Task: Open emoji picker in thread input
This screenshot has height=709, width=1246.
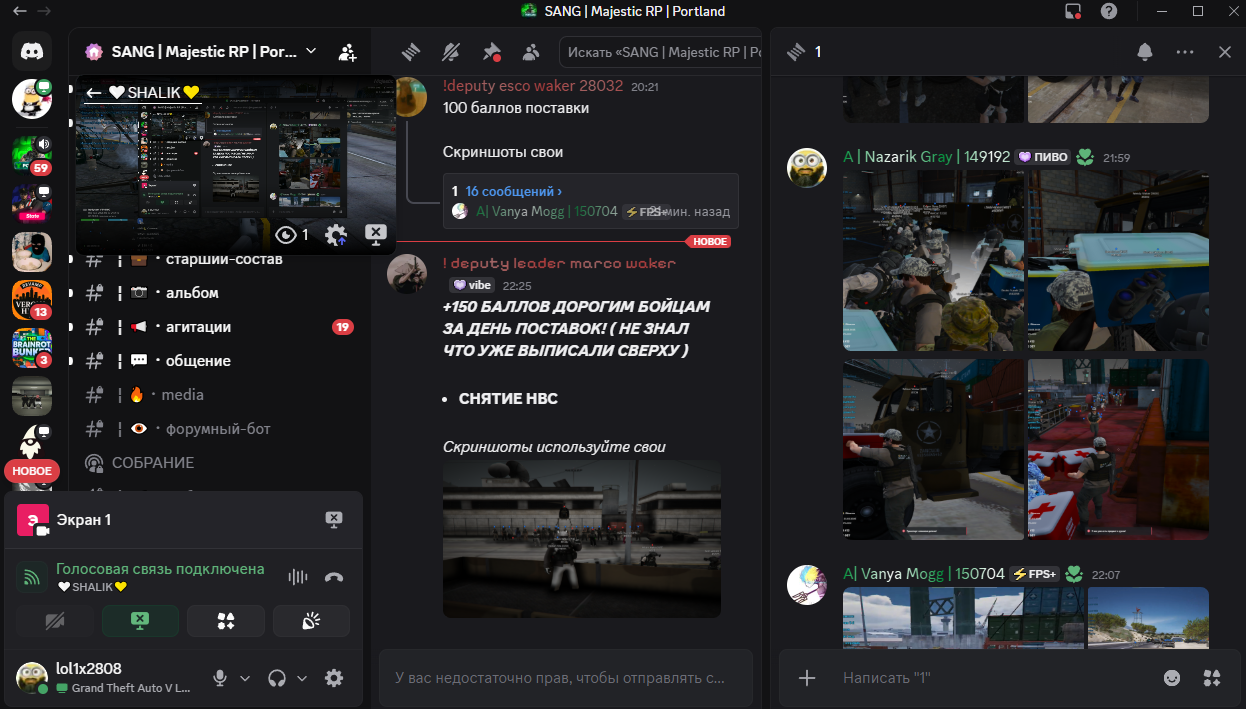Action: [1172, 678]
